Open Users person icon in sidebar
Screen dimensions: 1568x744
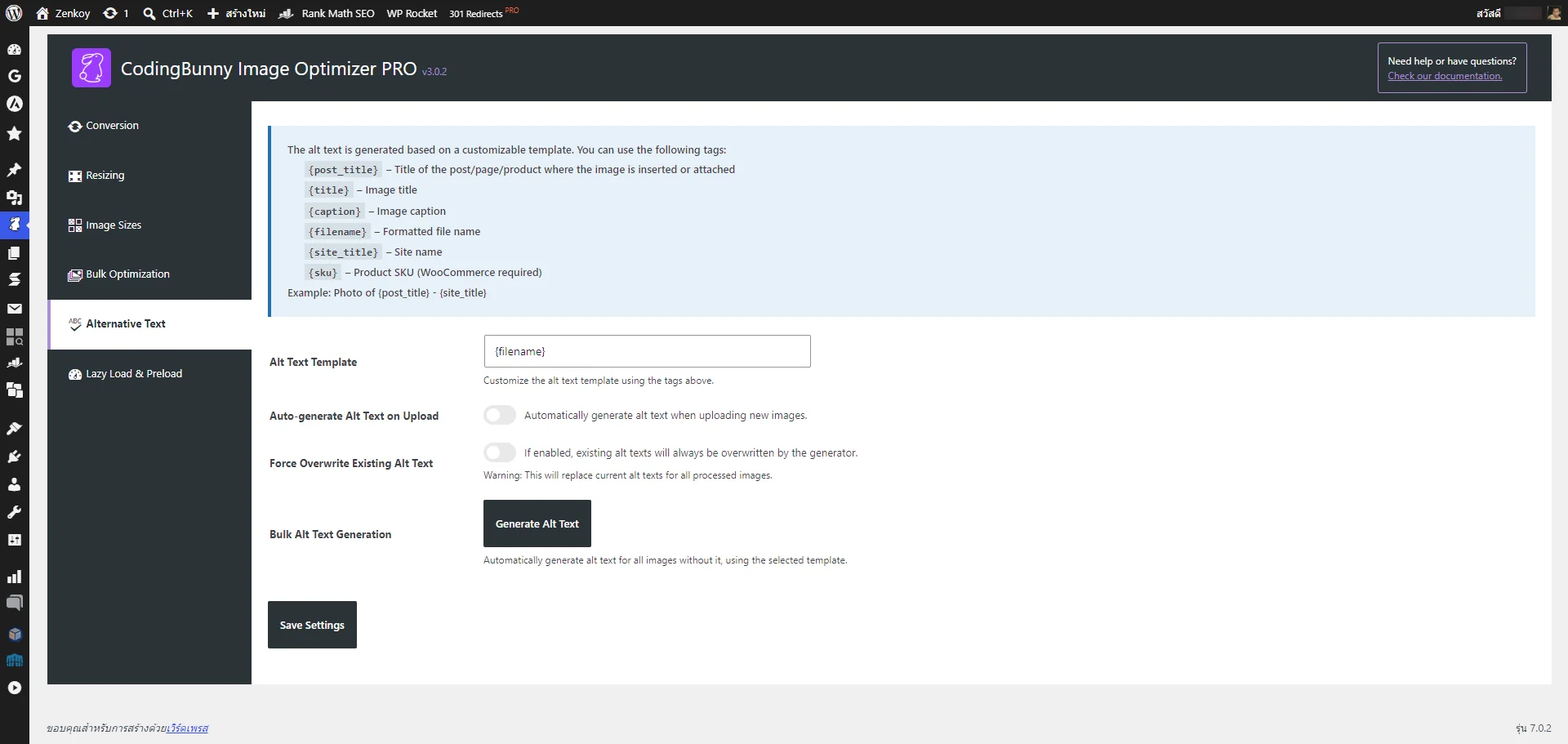click(x=14, y=484)
